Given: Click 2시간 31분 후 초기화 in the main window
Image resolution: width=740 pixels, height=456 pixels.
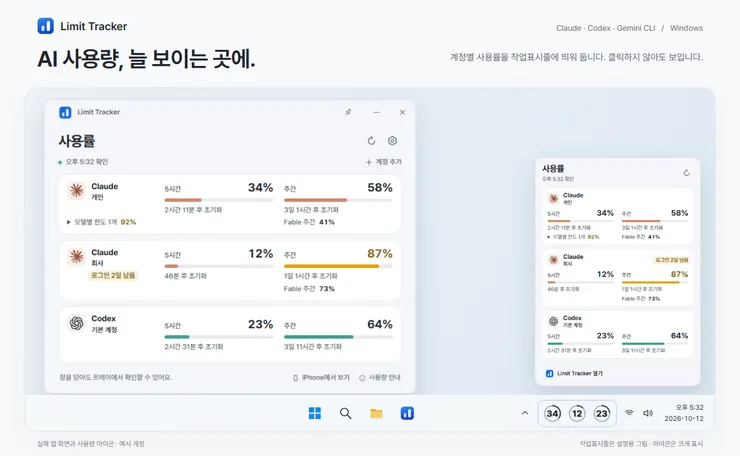Looking at the screenshot, I should click(x=194, y=346).
